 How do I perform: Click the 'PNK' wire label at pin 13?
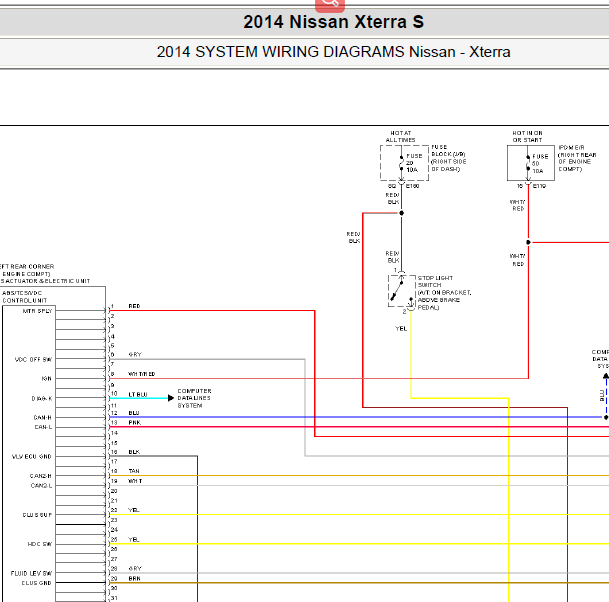click(134, 423)
